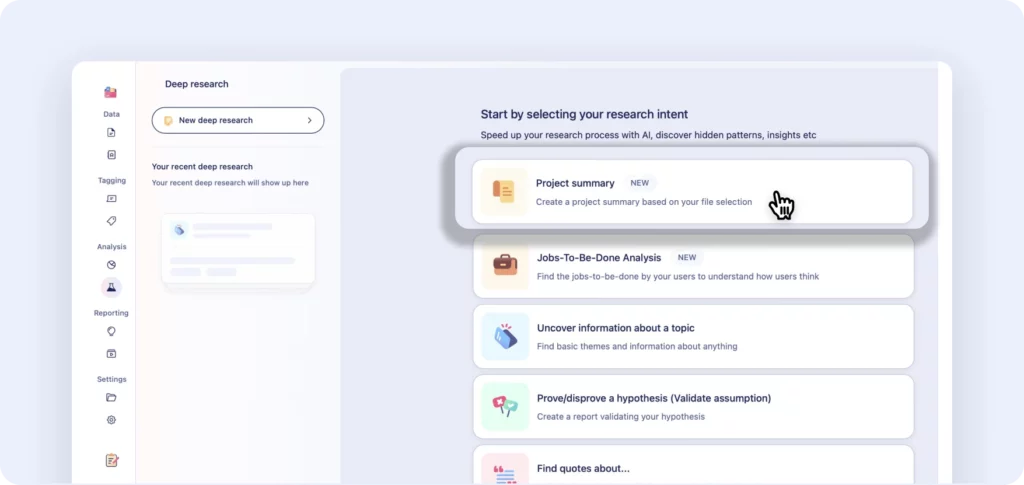
Task: Click the Settings section label in sidebar
Action: 111,379
